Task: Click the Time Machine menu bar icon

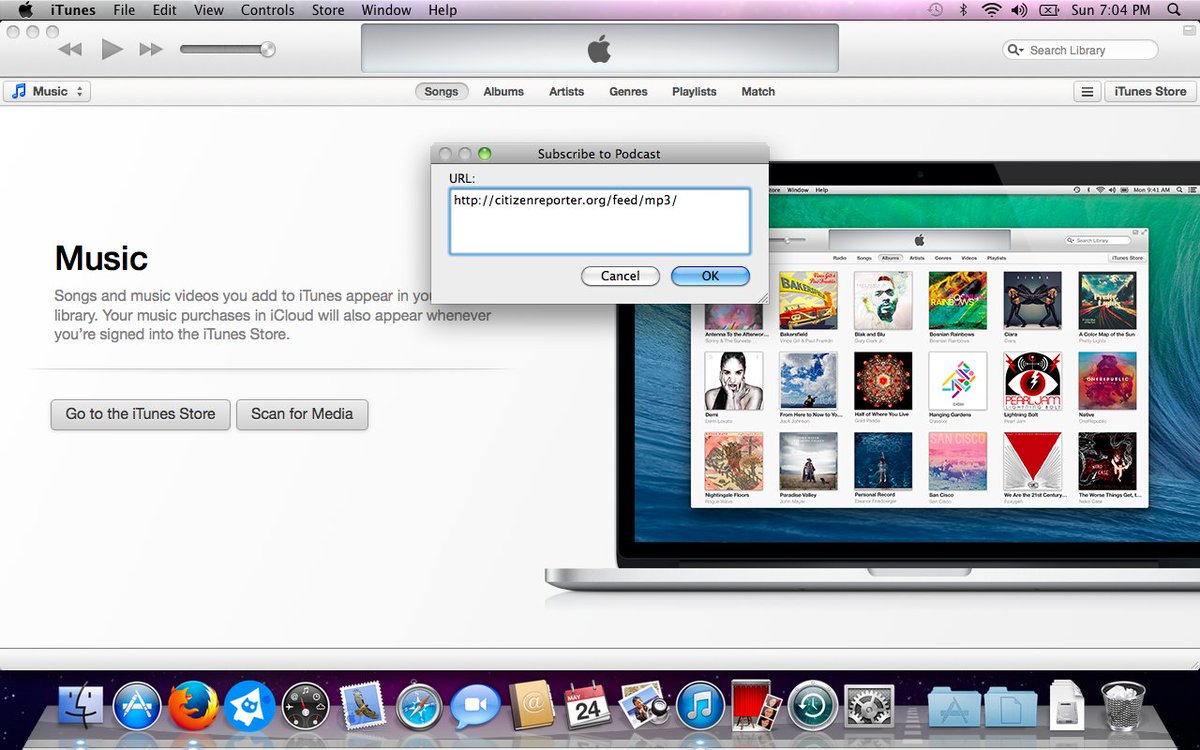Action: pyautogui.click(x=935, y=10)
